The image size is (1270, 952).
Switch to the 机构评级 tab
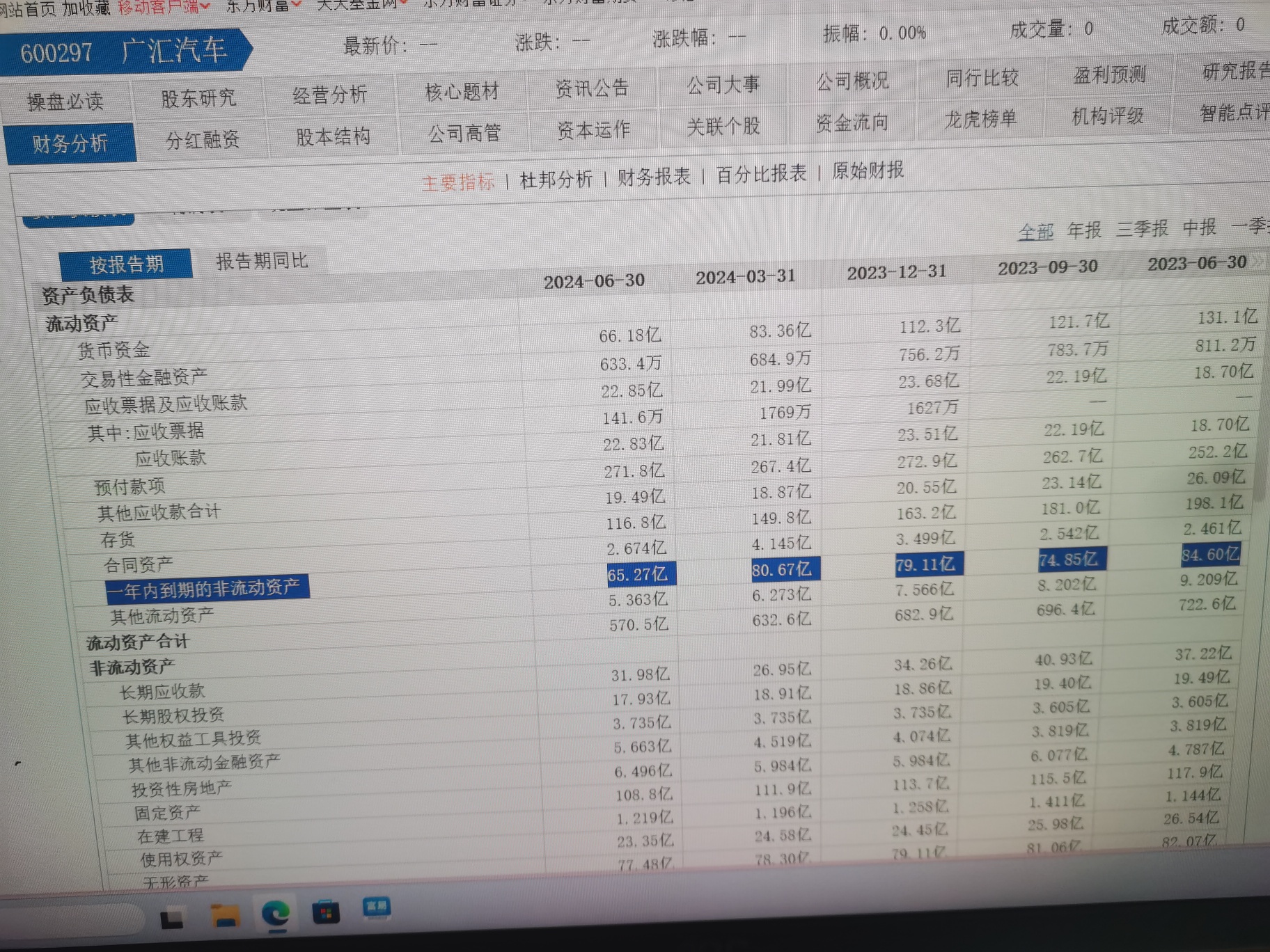[x=1108, y=116]
